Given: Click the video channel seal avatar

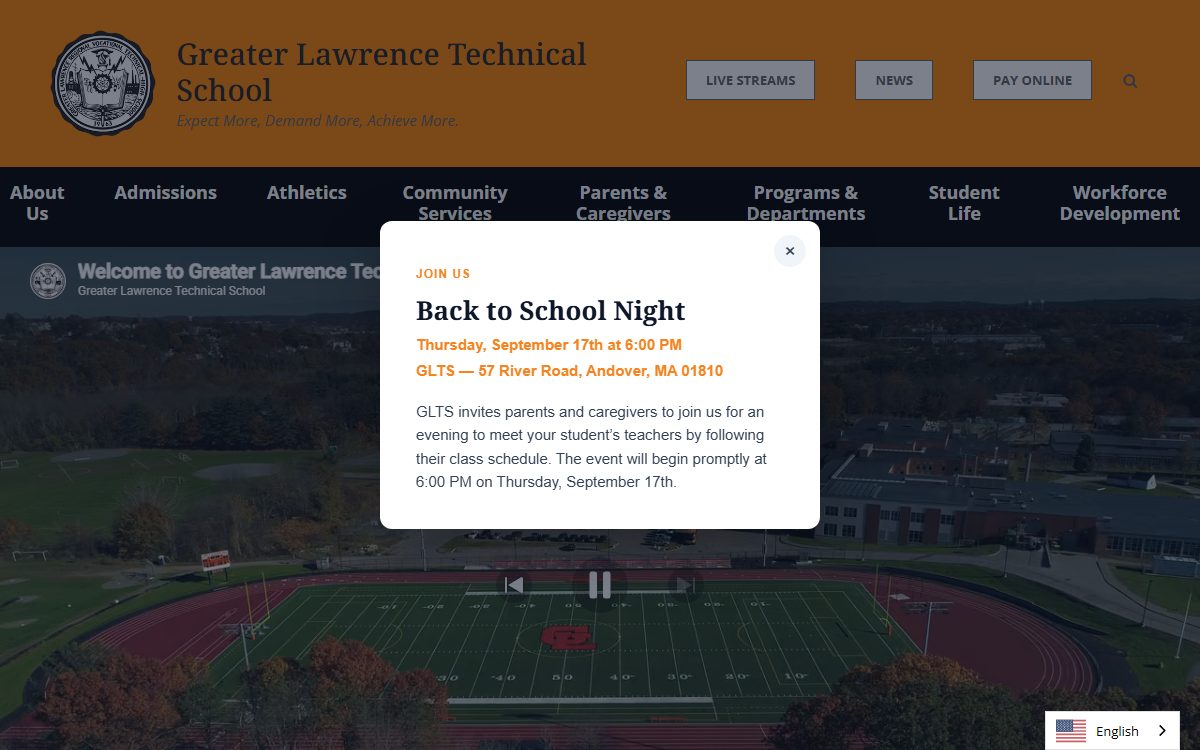Looking at the screenshot, I should [48, 281].
